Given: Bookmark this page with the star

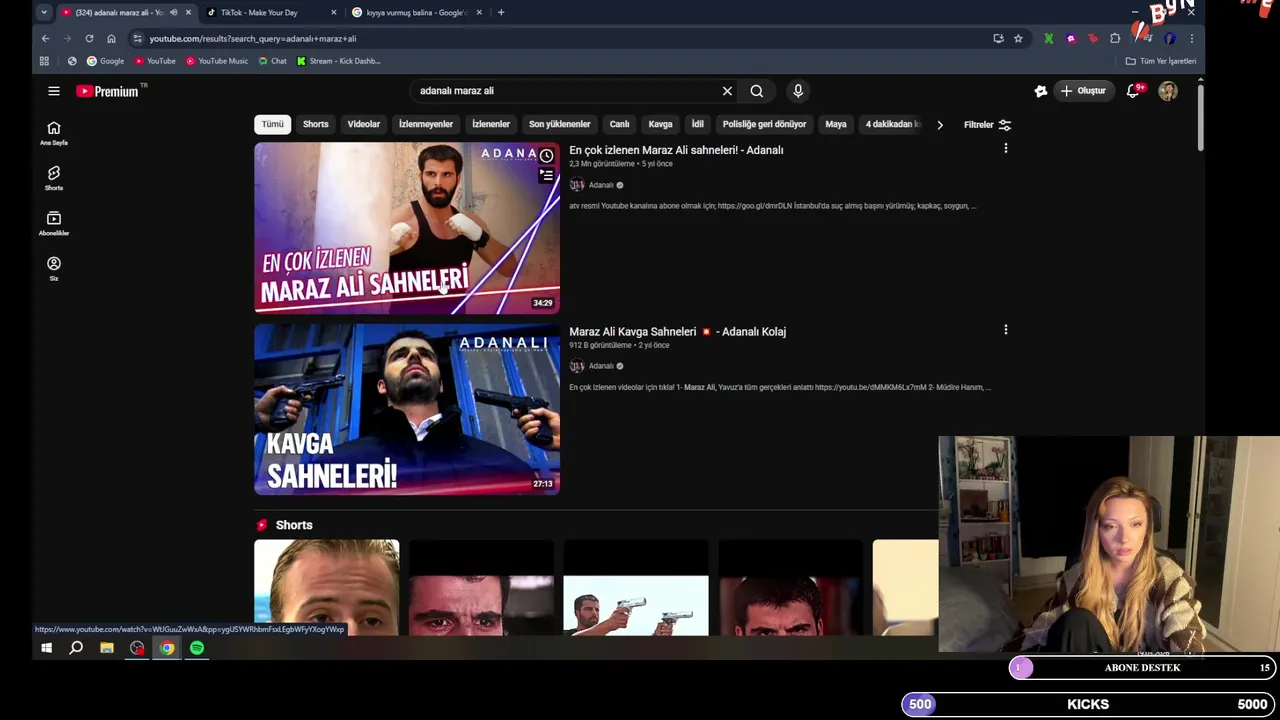Looking at the screenshot, I should tap(1018, 38).
